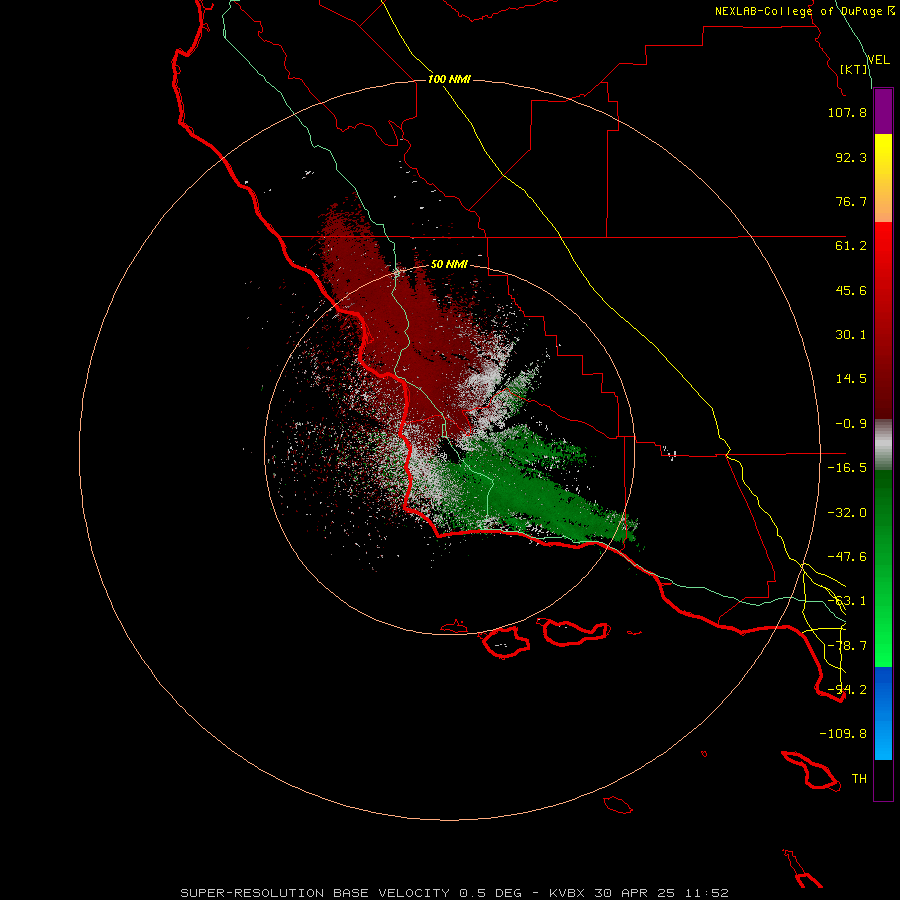Click the 14.5 scale value
Viewport: 900px width, 900px height.
(851, 379)
